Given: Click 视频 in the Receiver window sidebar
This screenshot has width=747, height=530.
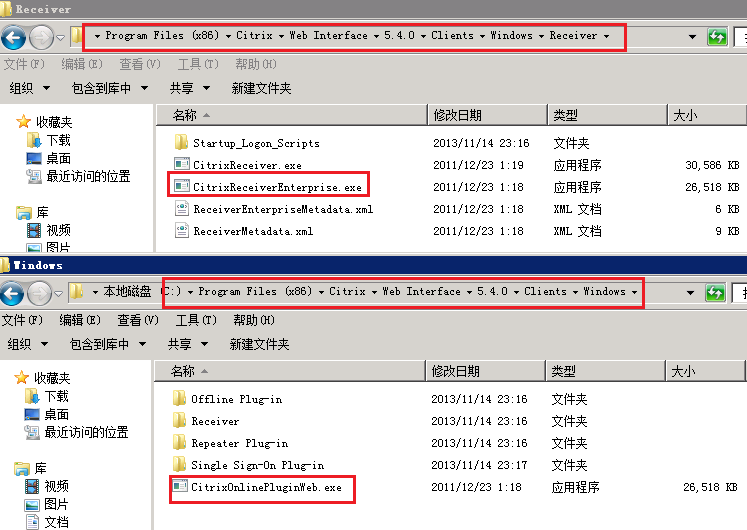Looking at the screenshot, I should click(59, 230).
